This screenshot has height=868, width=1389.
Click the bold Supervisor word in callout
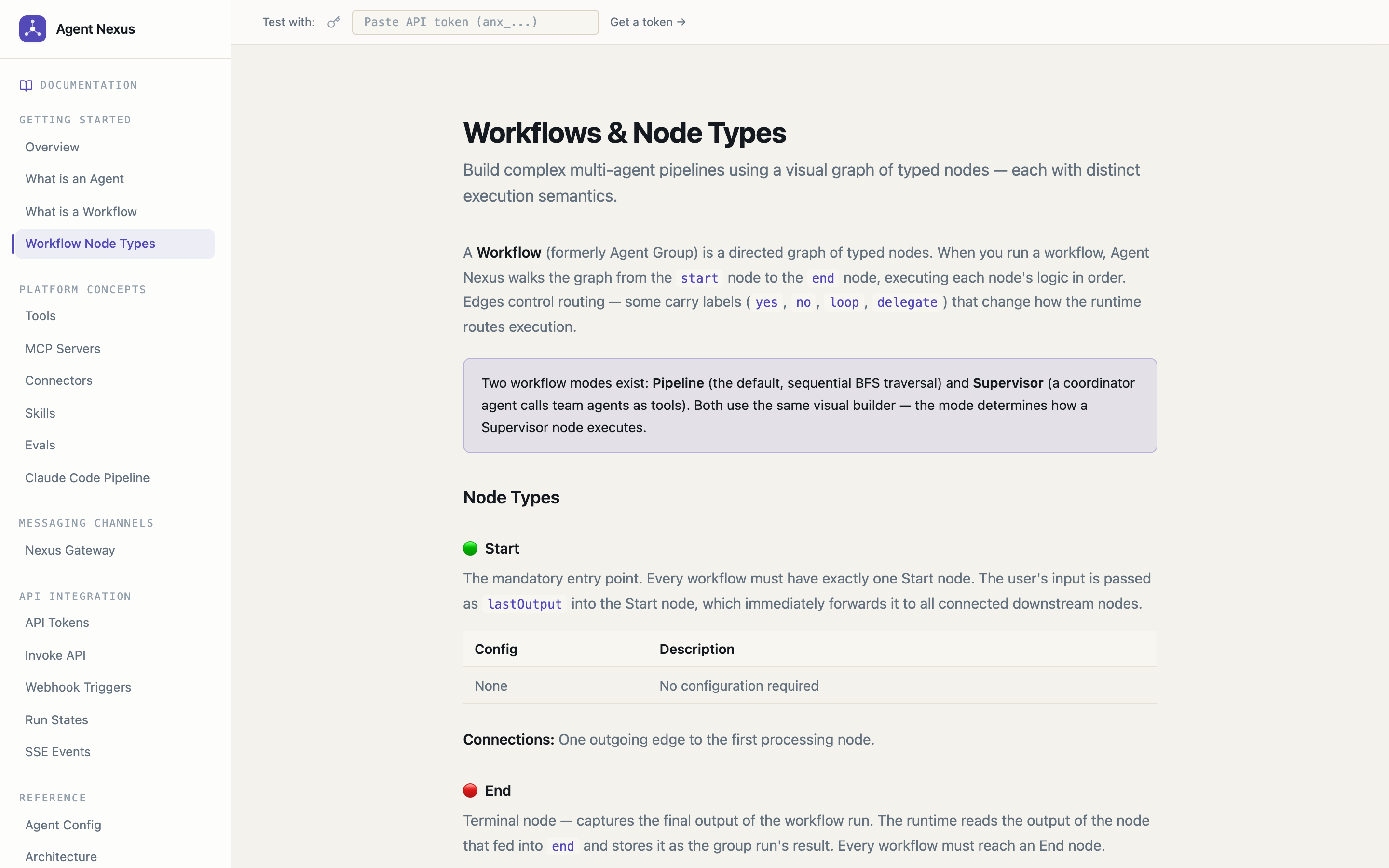click(x=1008, y=383)
